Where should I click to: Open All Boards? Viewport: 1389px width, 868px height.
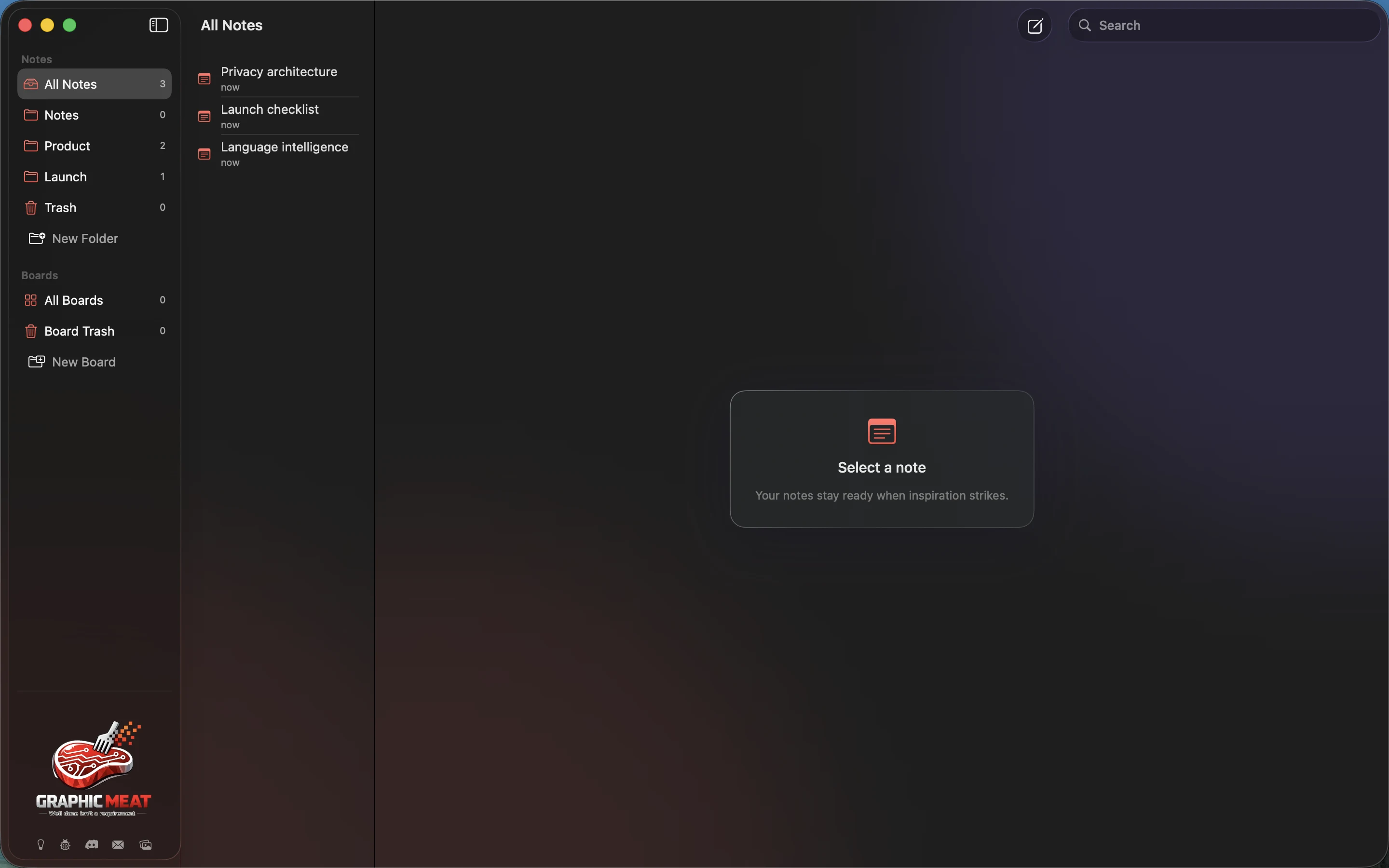point(94,300)
